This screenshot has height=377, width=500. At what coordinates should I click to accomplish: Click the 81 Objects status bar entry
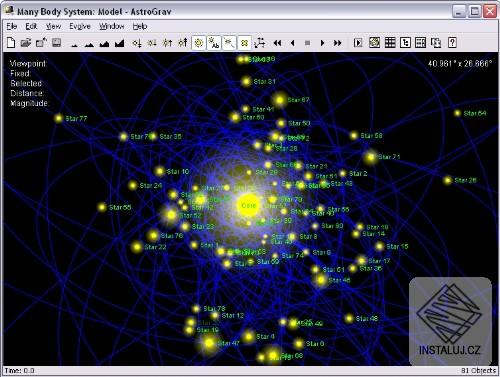tap(479, 371)
